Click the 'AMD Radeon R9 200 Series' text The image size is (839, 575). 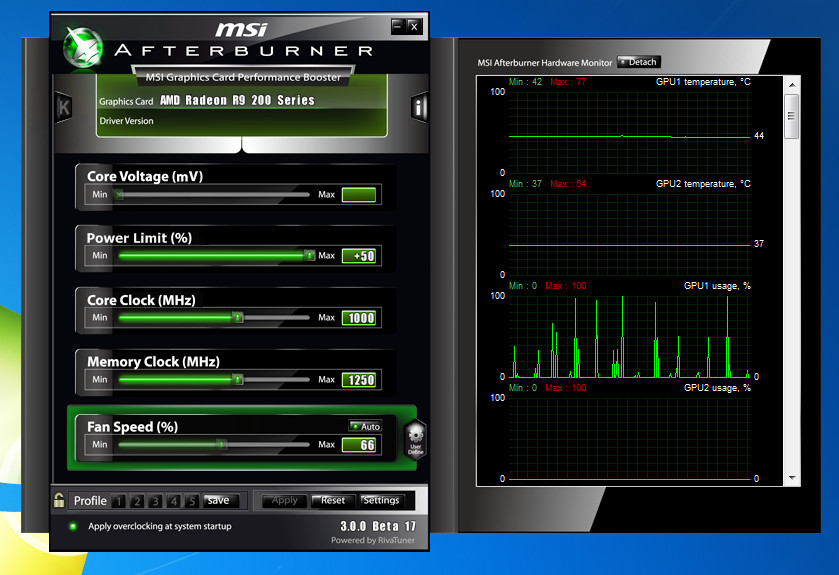[x=237, y=100]
